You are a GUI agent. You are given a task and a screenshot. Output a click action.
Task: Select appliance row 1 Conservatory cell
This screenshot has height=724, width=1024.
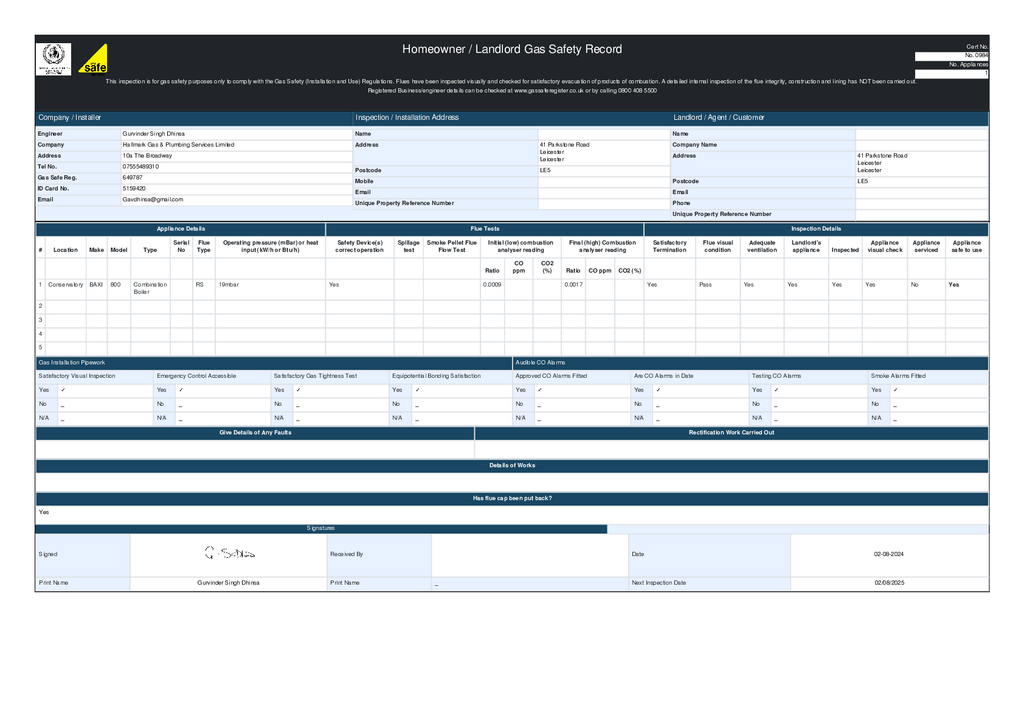[66, 285]
